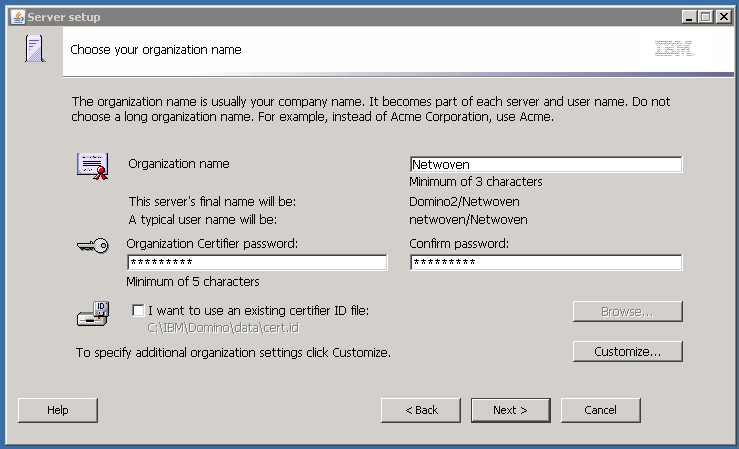Click the 'click Customize' instruction text
Screen dimensions: 739x449
click(x=233, y=352)
